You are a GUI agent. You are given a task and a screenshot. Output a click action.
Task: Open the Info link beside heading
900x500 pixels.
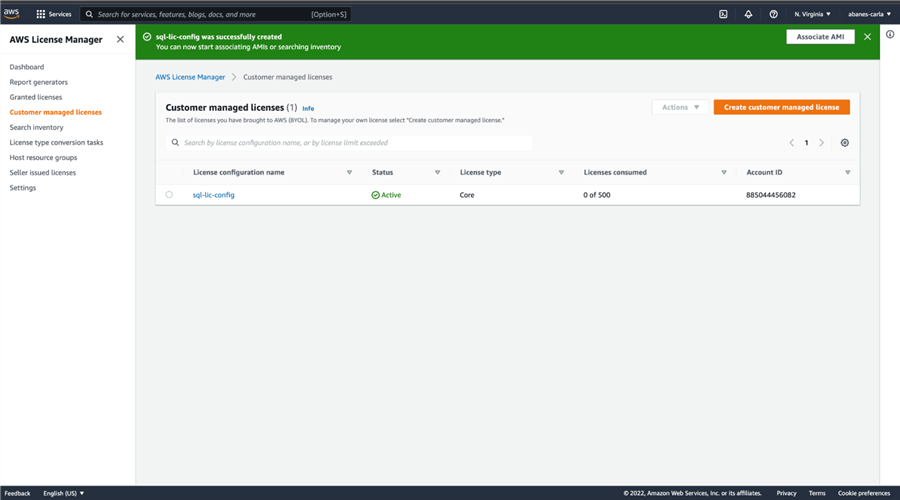(308, 108)
